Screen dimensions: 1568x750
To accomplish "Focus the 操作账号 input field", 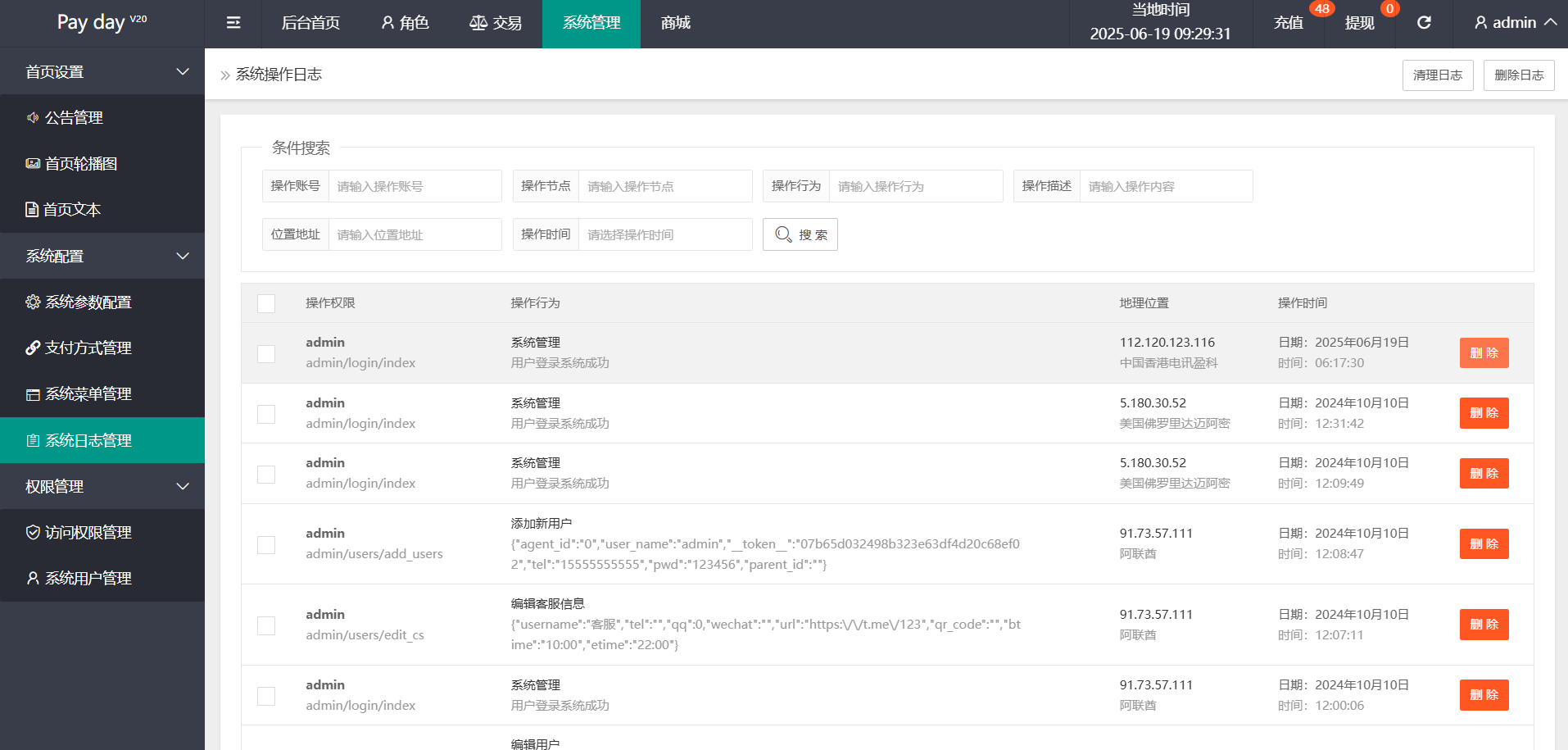I will tap(415, 186).
